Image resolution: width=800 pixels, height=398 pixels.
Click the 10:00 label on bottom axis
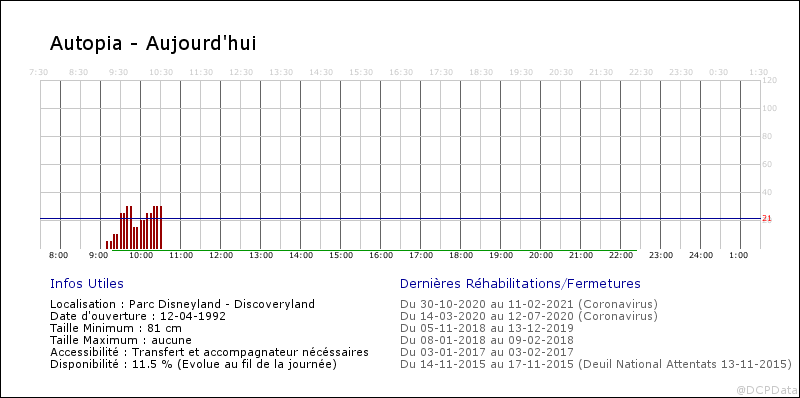tap(140, 255)
